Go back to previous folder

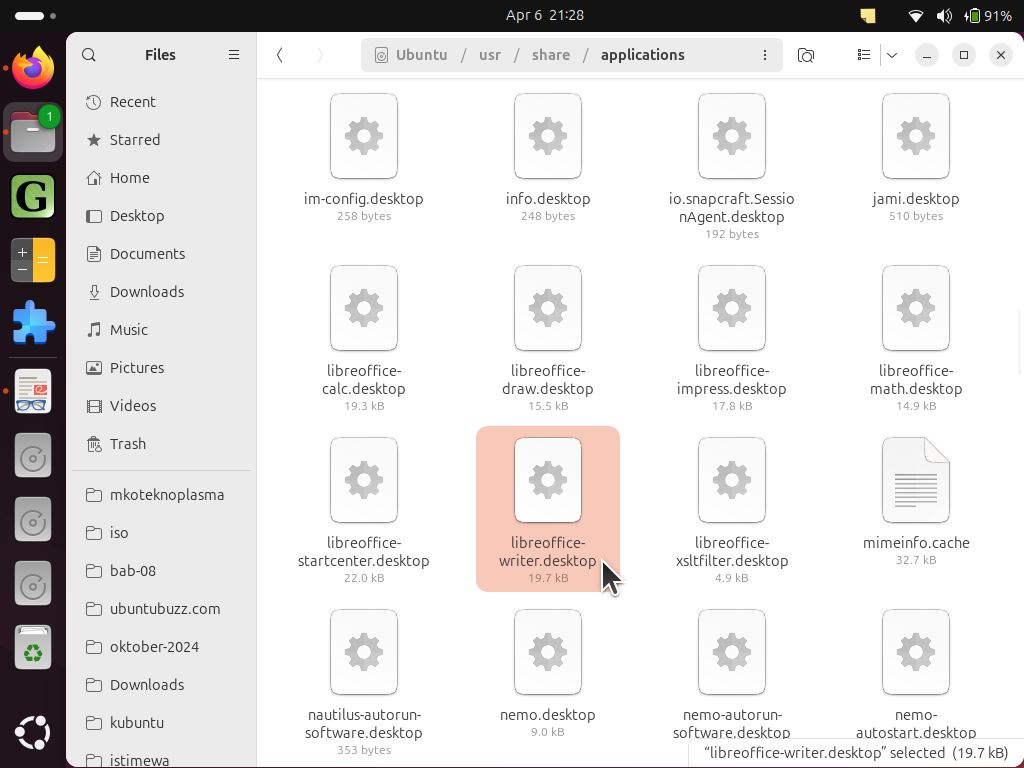[x=280, y=55]
